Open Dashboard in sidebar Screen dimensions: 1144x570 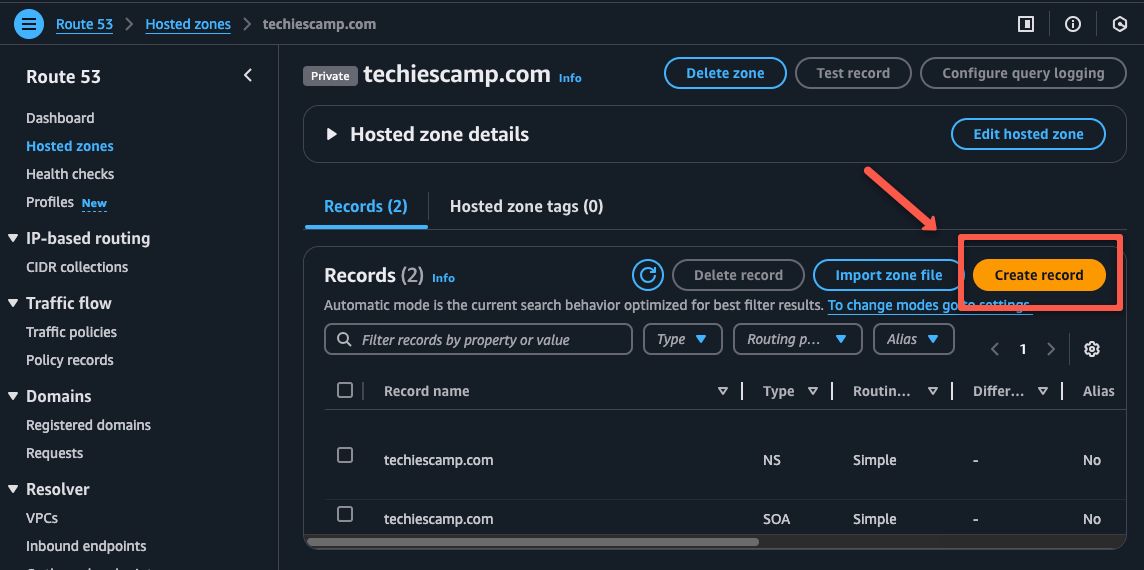click(60, 118)
